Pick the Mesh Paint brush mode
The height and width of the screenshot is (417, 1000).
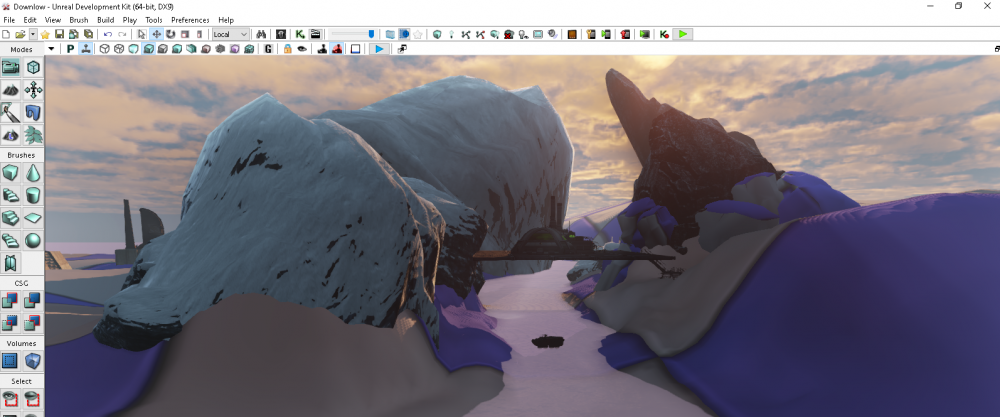click(x=11, y=112)
